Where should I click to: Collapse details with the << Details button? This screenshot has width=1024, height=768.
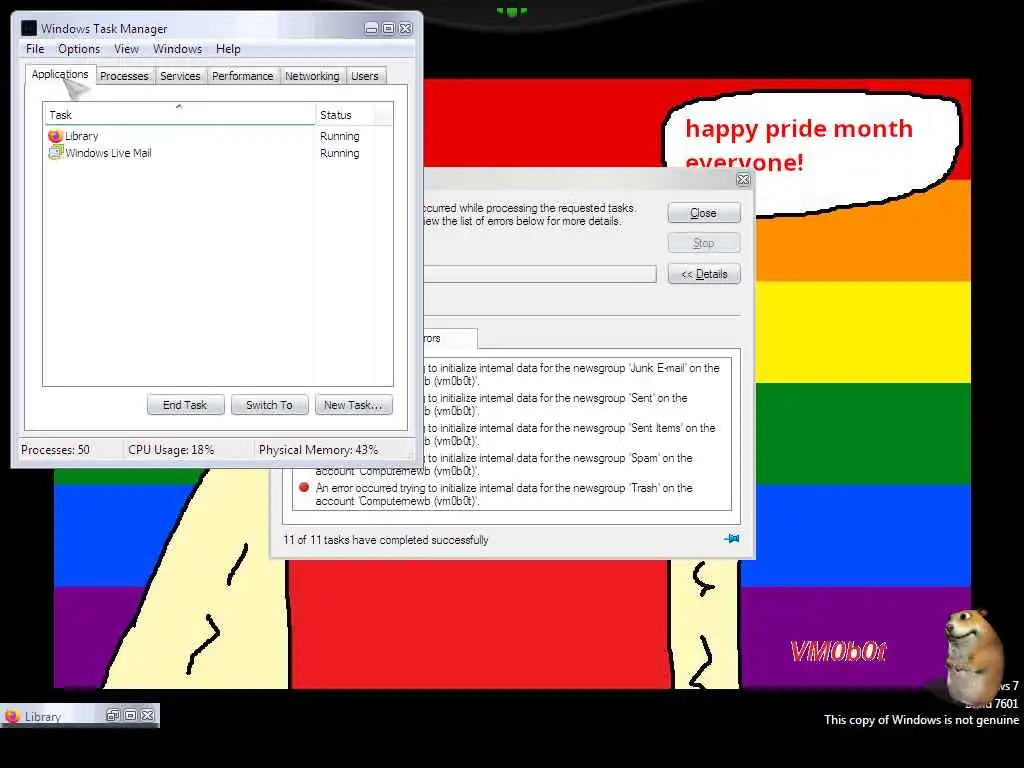703,274
